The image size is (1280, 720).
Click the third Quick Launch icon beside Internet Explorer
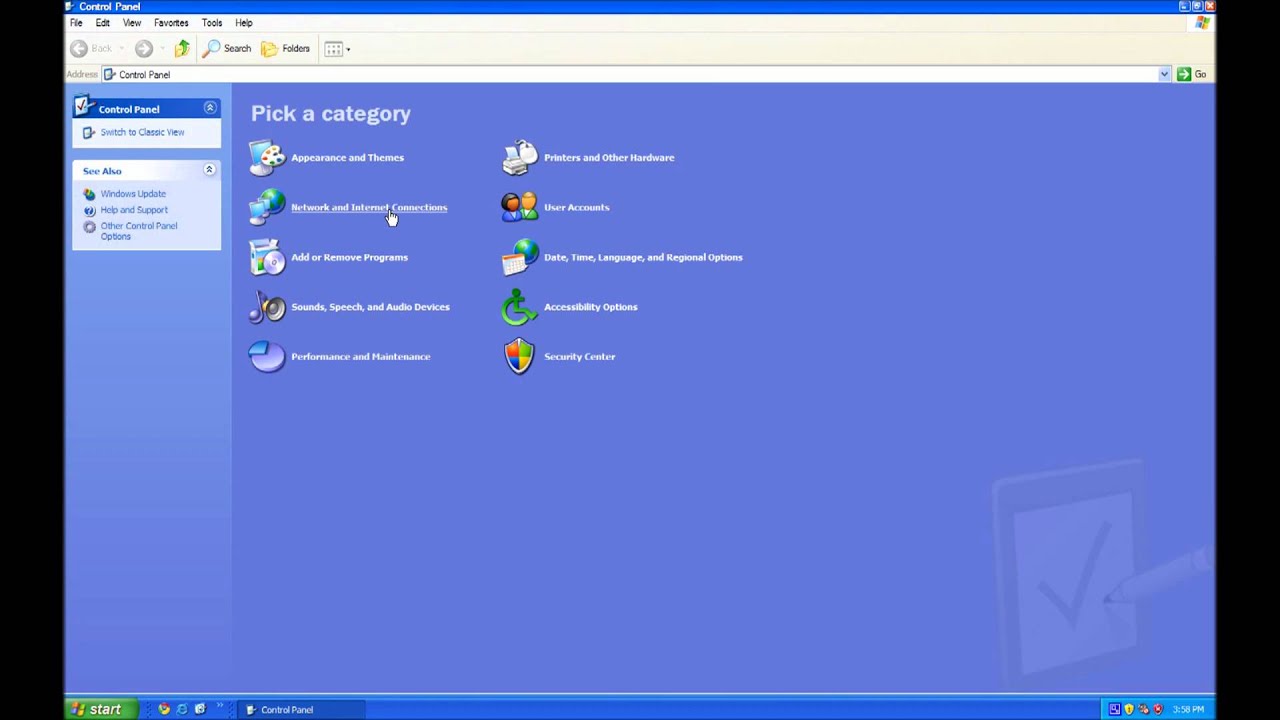pos(200,709)
